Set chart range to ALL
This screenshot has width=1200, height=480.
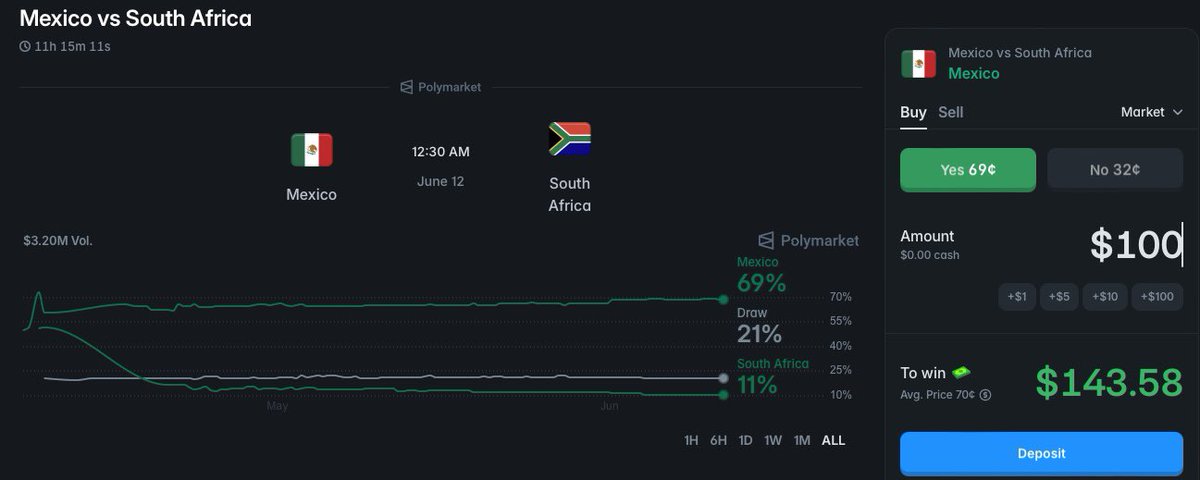[833, 440]
